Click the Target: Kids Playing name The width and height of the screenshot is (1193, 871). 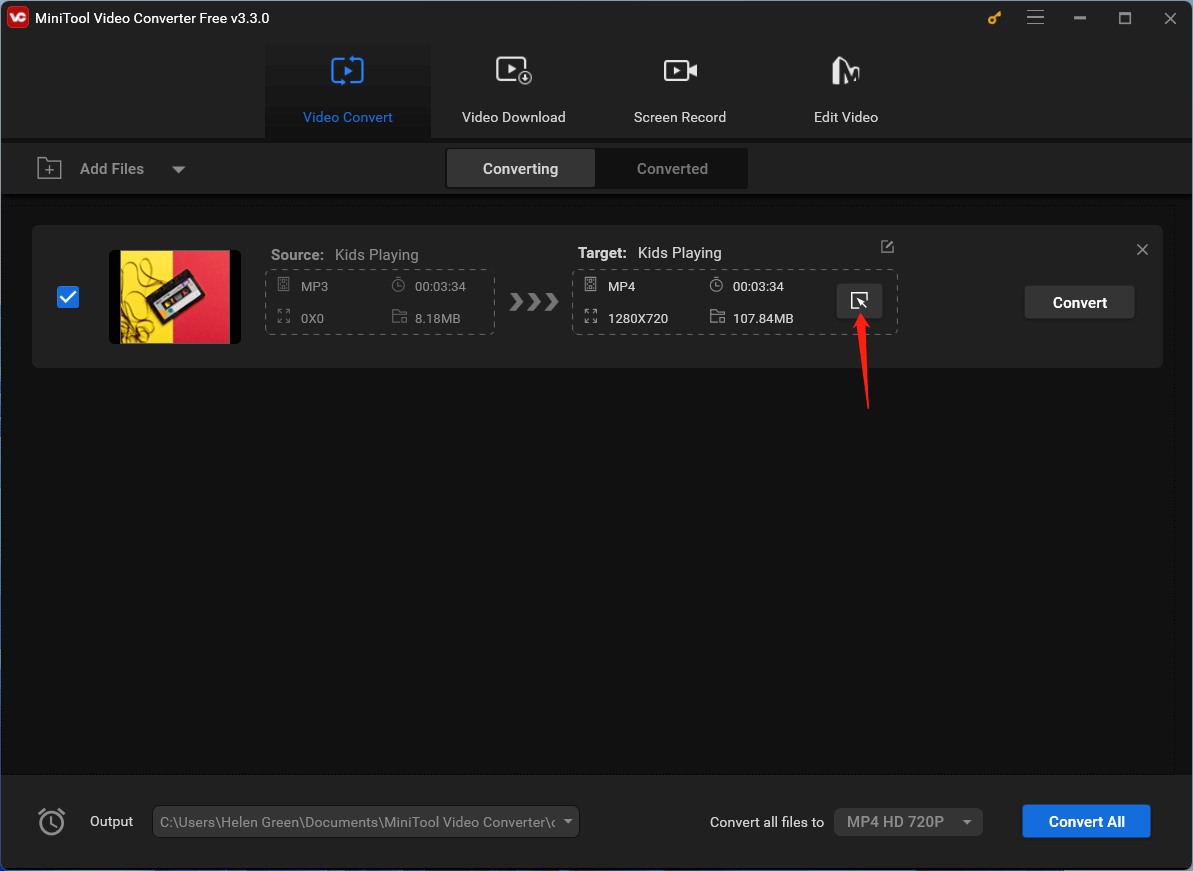pos(649,253)
